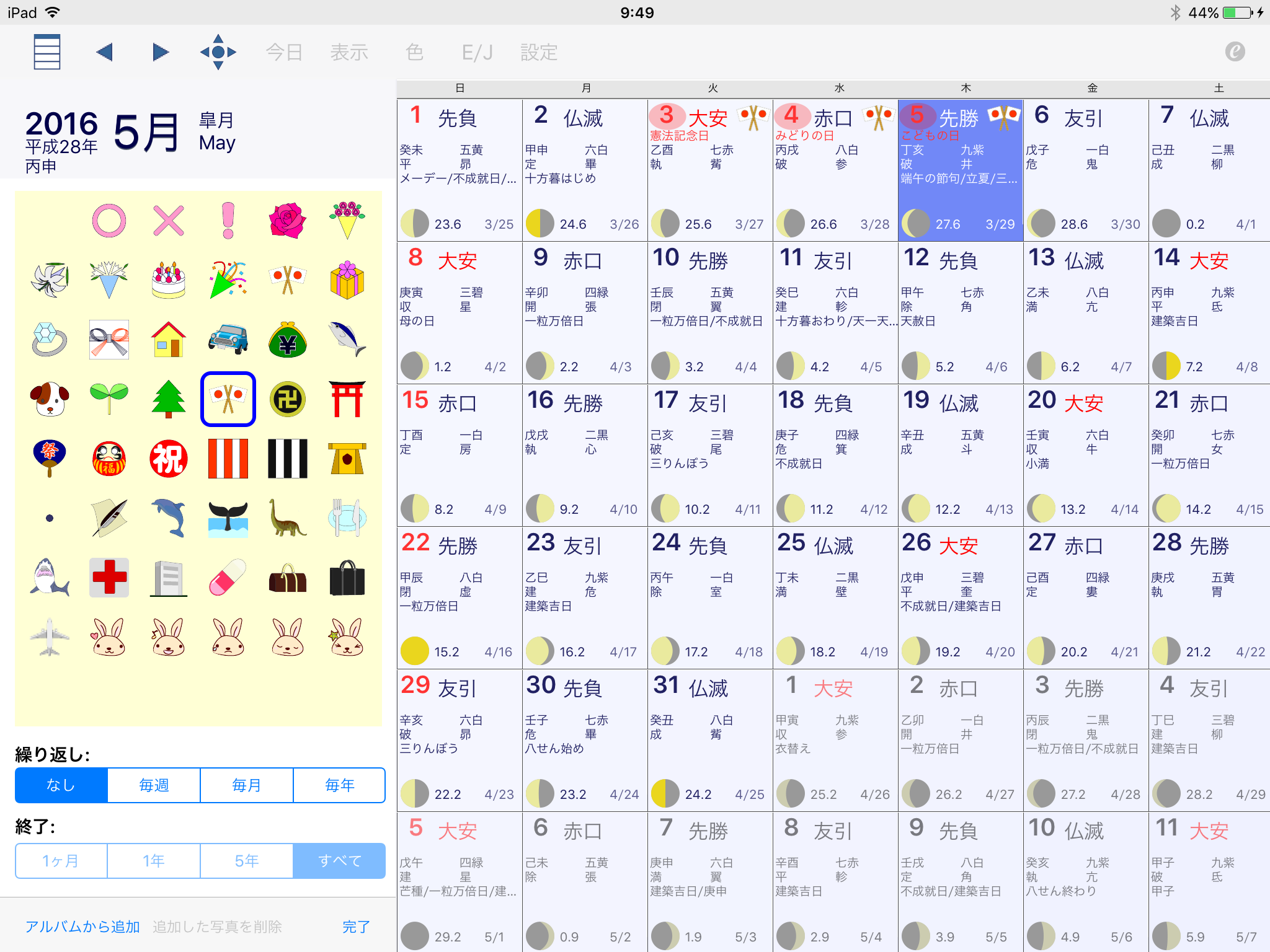Image resolution: width=1270 pixels, height=952 pixels.
Task: Tap 完了 to finish editing
Action: pos(356,927)
